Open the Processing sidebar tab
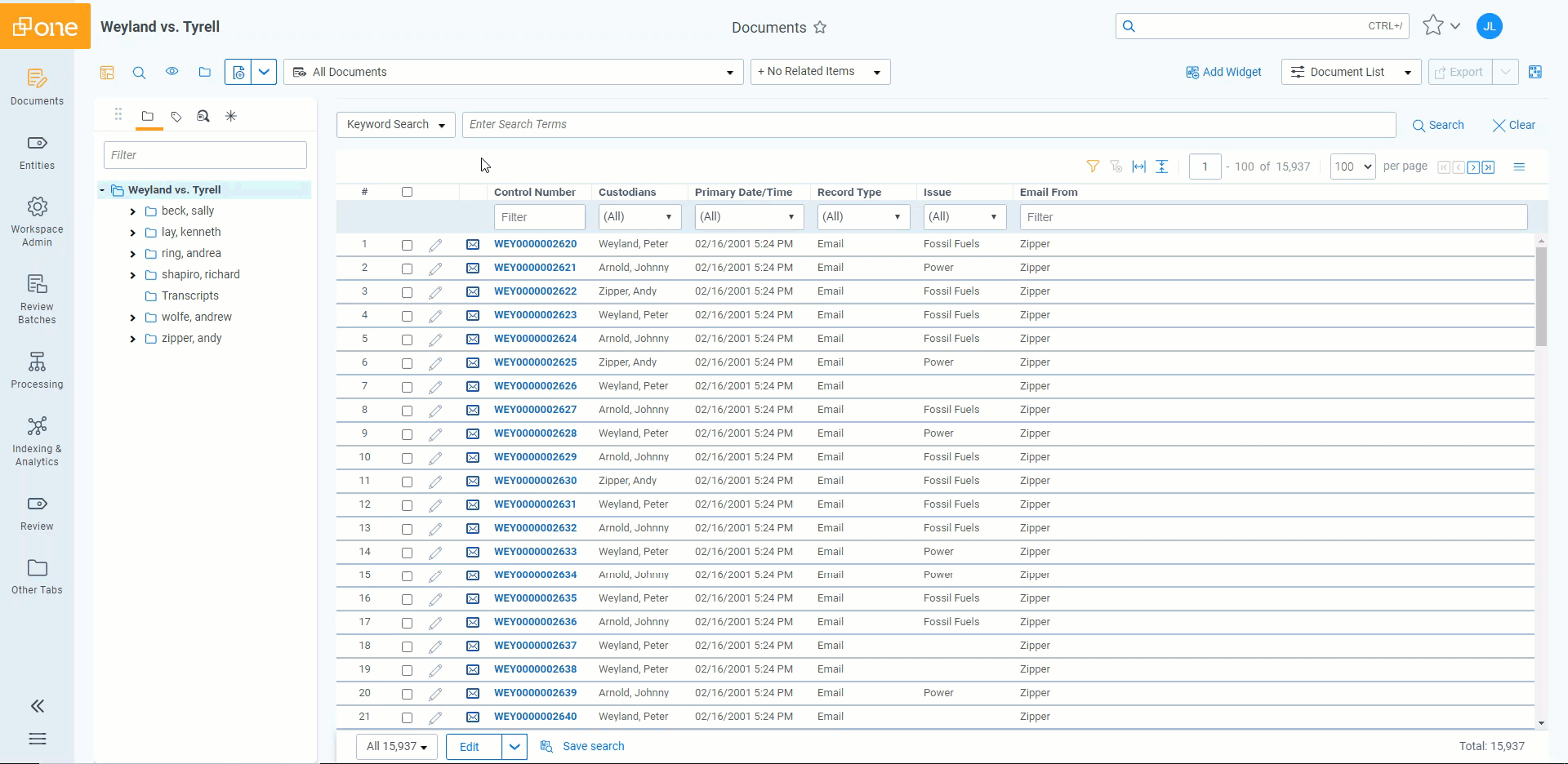The width and height of the screenshot is (1568, 764). tap(37, 370)
